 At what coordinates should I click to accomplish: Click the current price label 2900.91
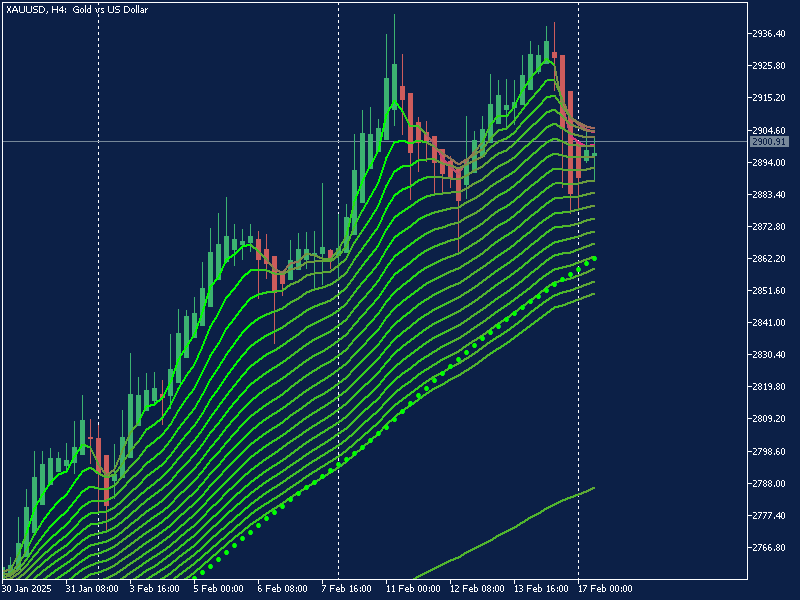pos(769,142)
